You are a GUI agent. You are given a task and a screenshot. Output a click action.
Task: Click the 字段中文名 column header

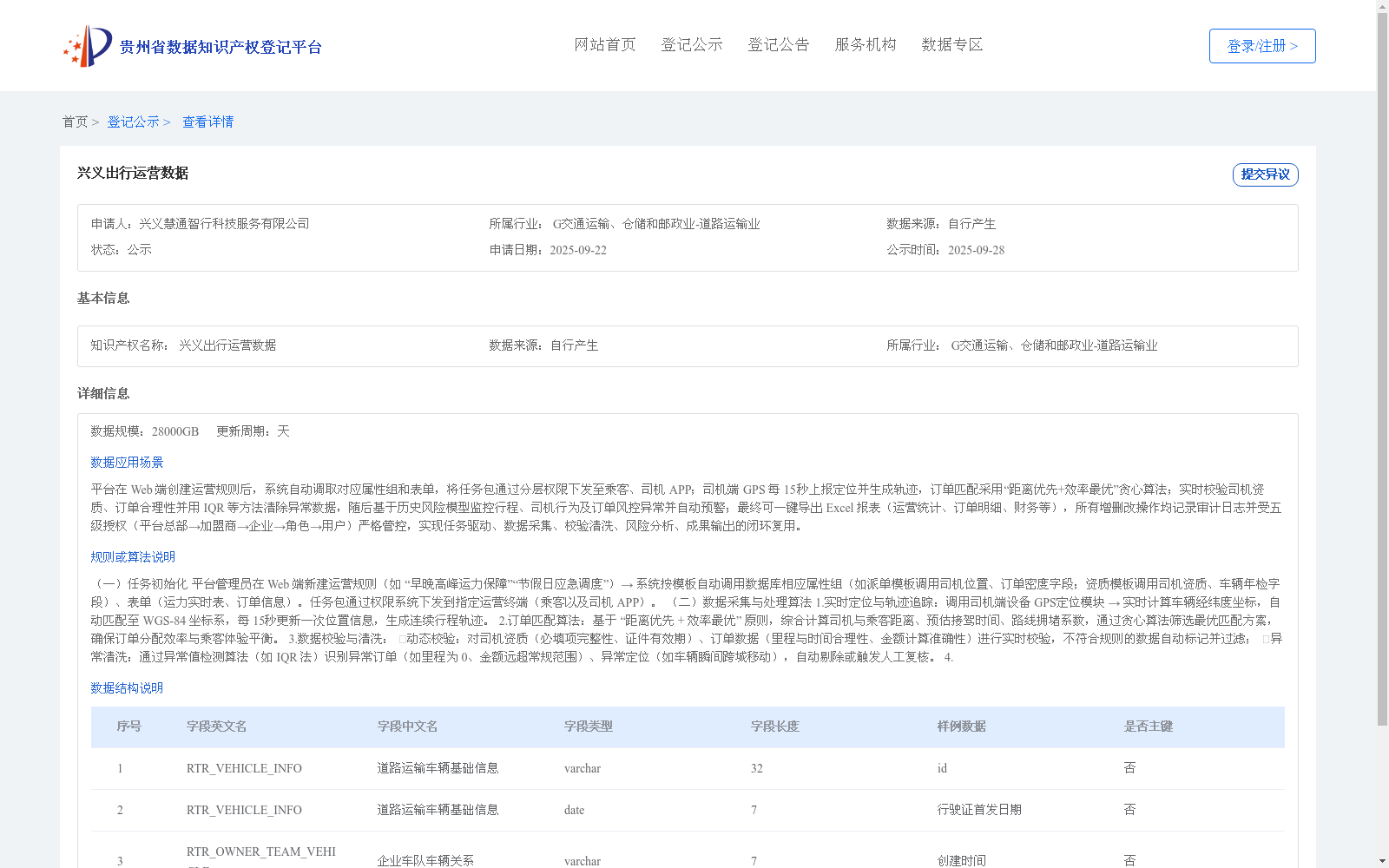[x=407, y=727]
